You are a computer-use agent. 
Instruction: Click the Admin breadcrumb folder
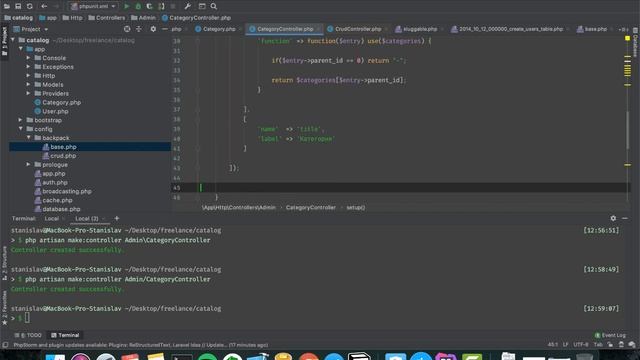tap(143, 18)
